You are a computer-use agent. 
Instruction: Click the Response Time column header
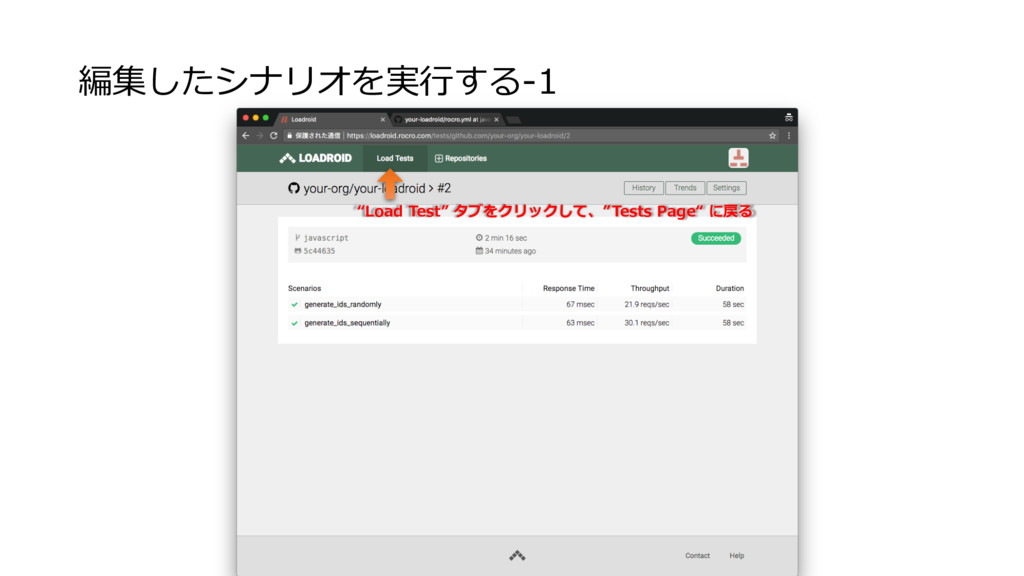pyautogui.click(x=568, y=288)
